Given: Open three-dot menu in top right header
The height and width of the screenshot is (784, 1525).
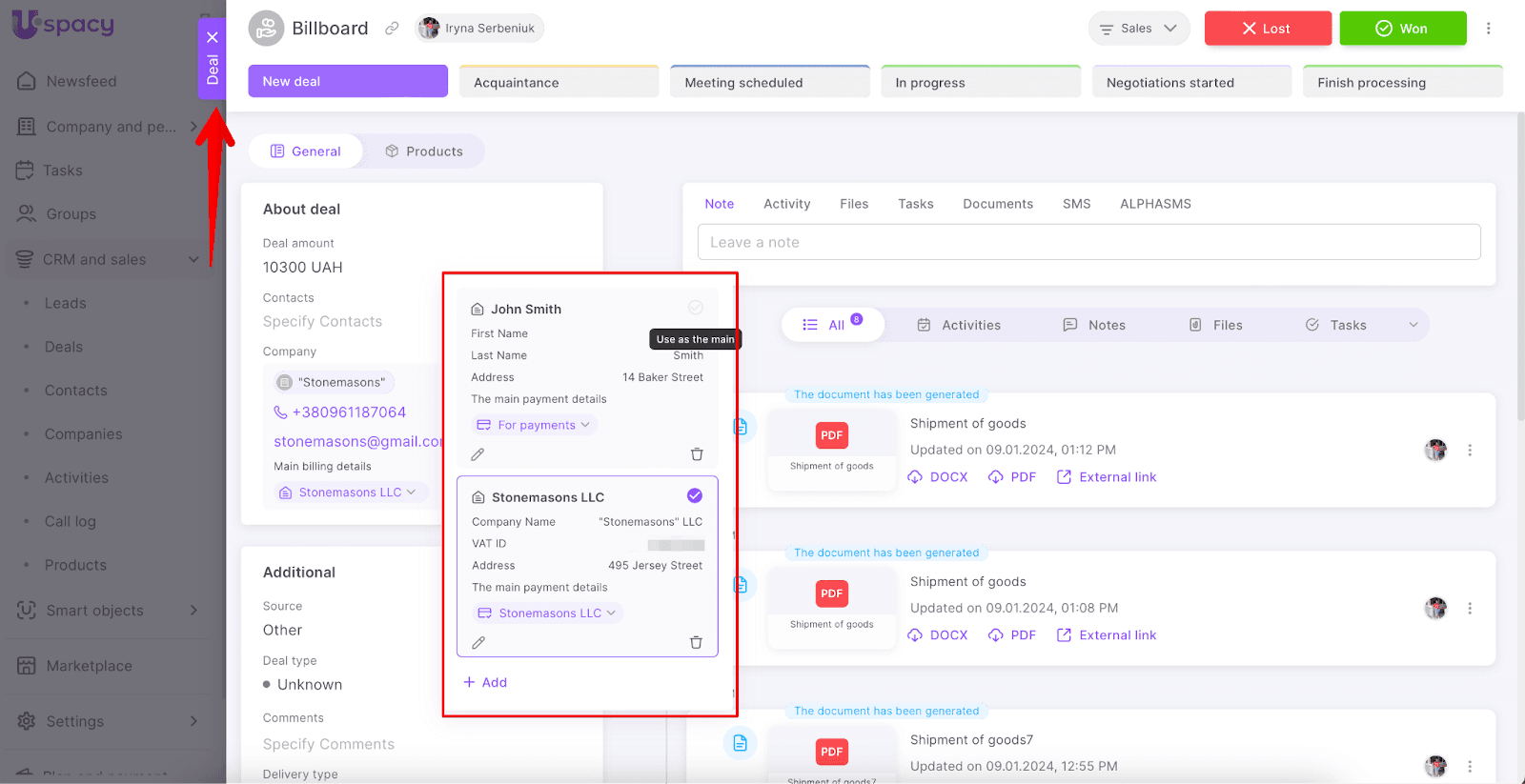Looking at the screenshot, I should click(1488, 29).
